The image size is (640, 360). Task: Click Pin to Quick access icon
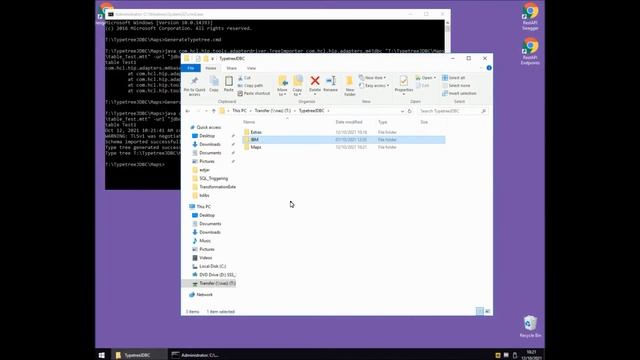tap(194, 86)
